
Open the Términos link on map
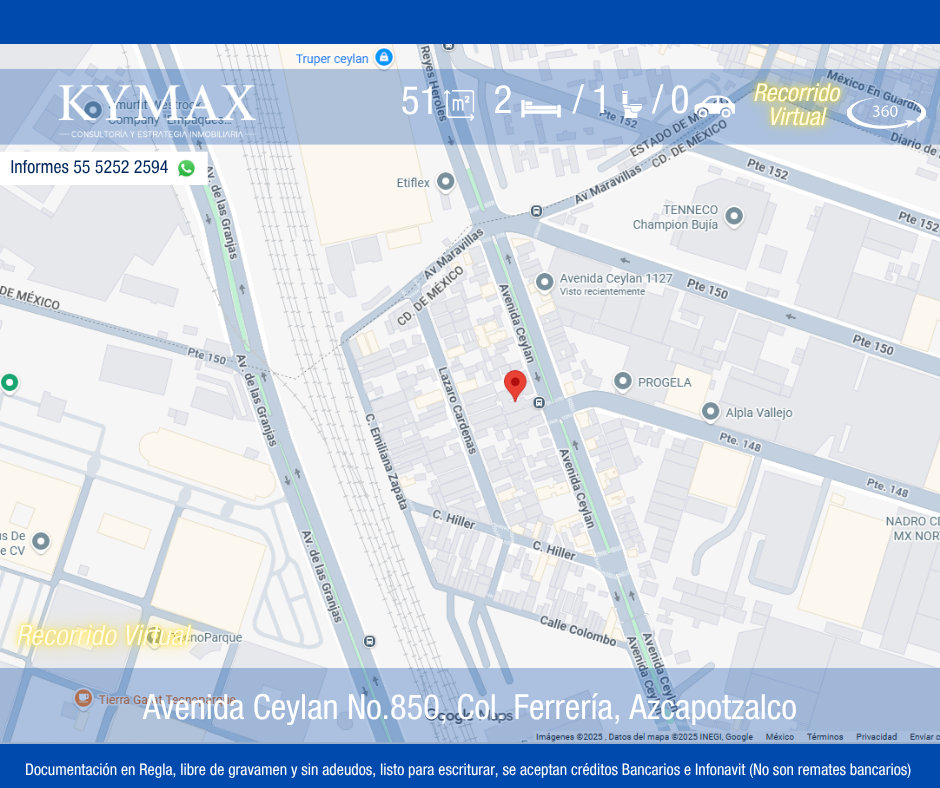[825, 737]
